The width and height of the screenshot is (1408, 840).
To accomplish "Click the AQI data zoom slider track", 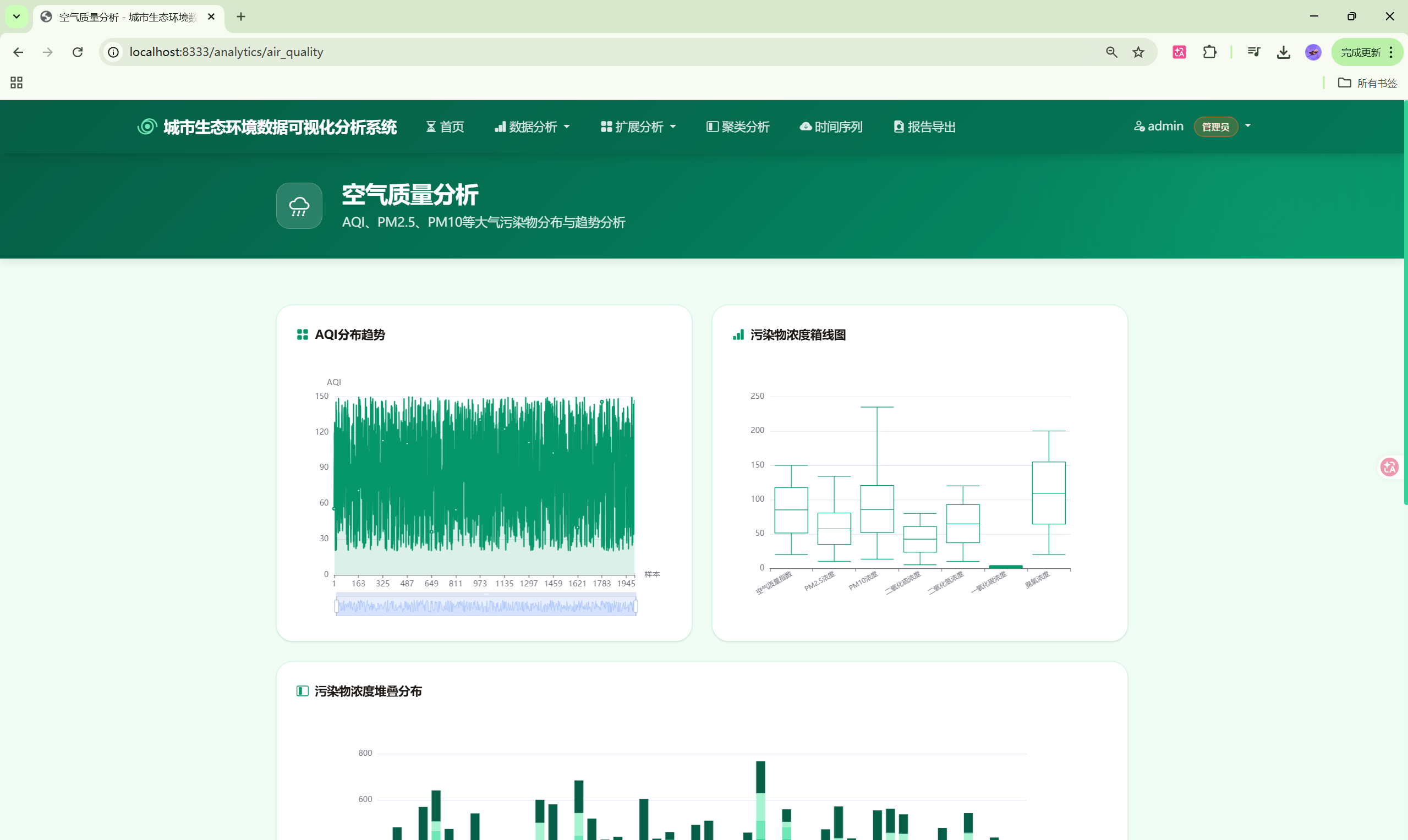I will 486,606.
